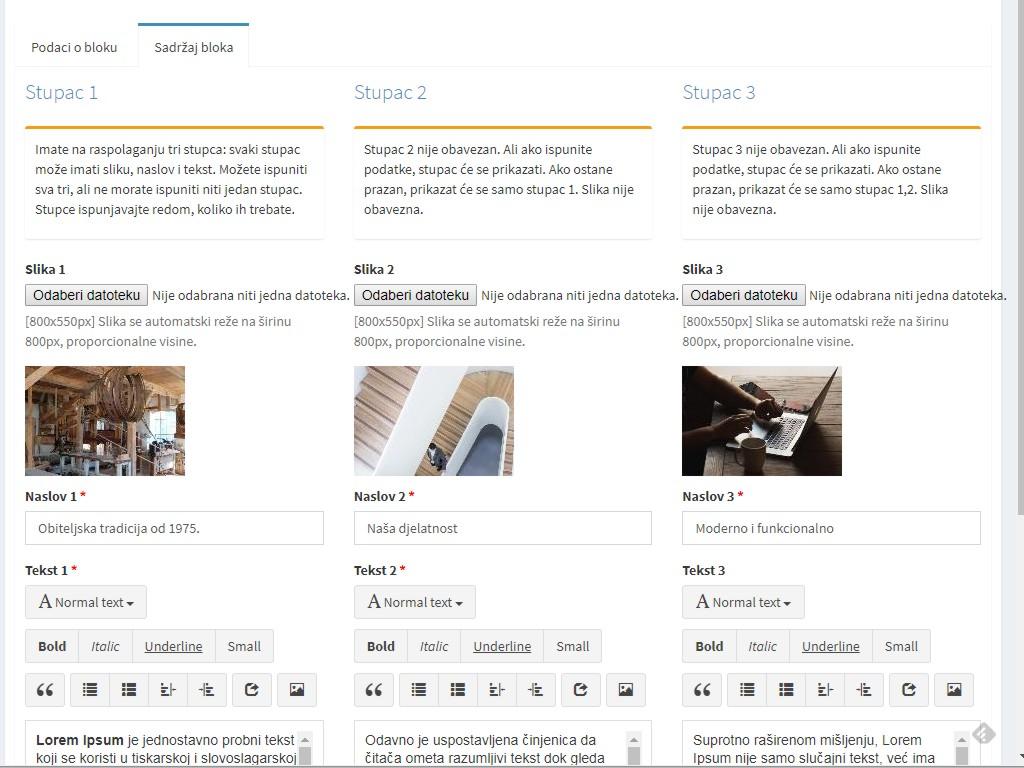The height and width of the screenshot is (768, 1024).
Task: Switch to the Podaci o bloku tab
Action: (x=74, y=47)
